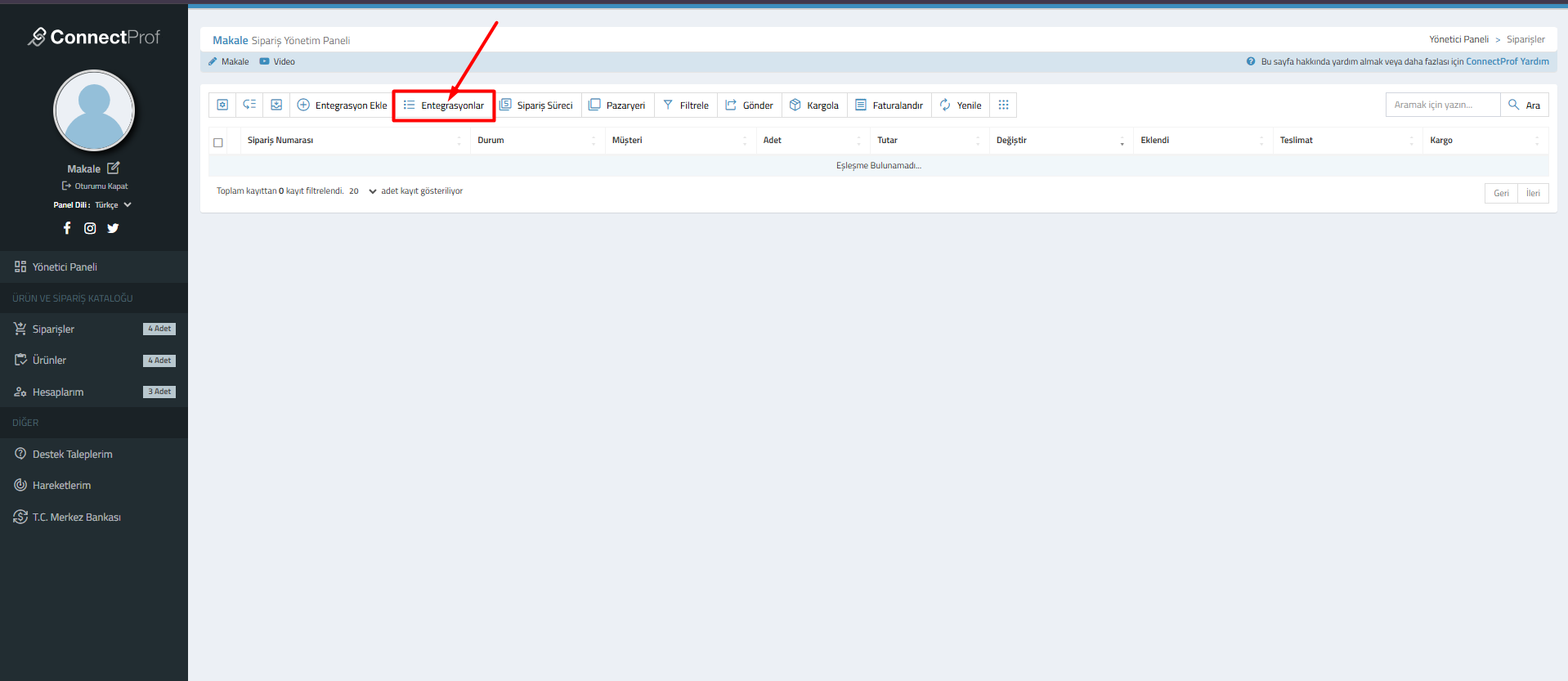
Task: Open Siparişler in the sidebar
Action: pos(53,329)
